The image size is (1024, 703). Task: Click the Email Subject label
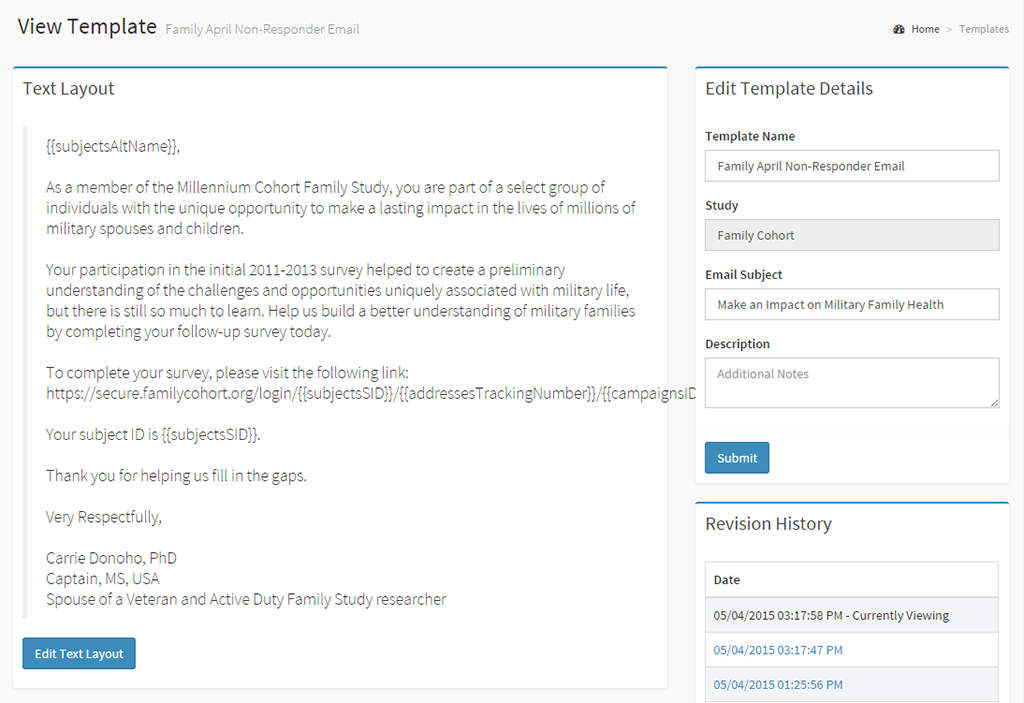point(743,274)
